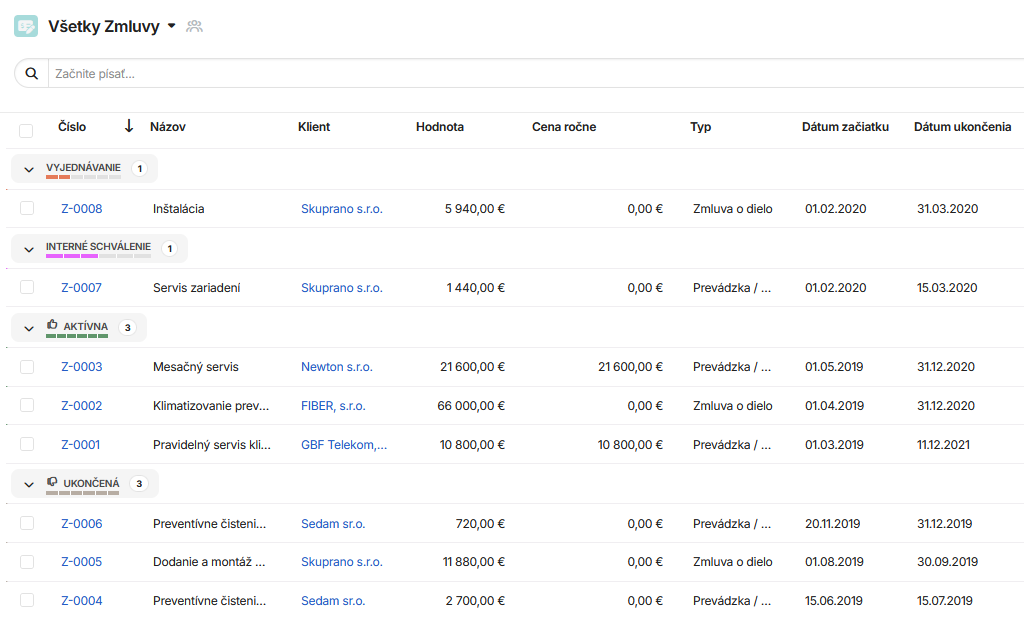
Task: Click the Dátum ukončenia column header
Action: click(962, 127)
